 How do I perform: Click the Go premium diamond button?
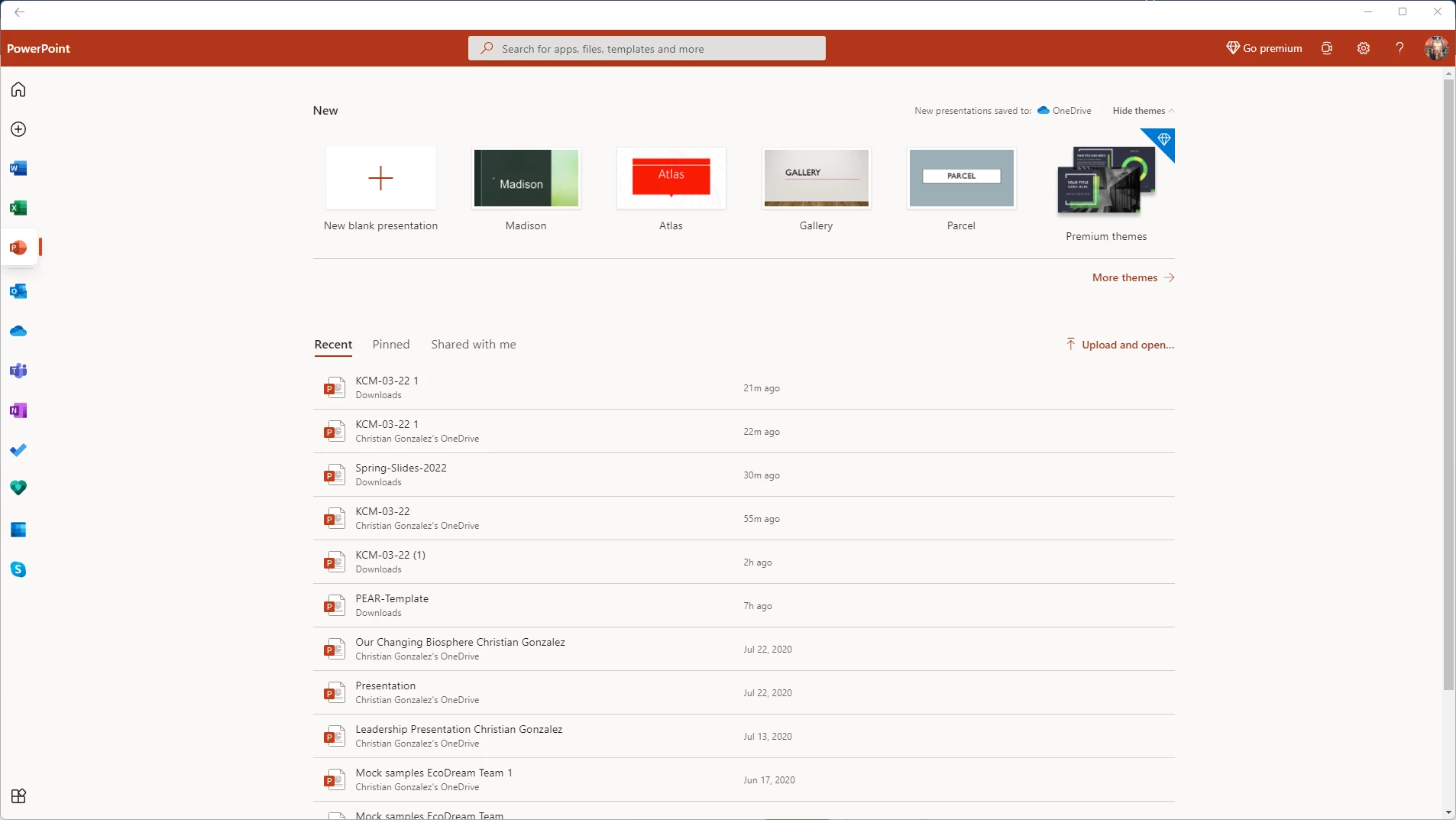coord(1264,48)
